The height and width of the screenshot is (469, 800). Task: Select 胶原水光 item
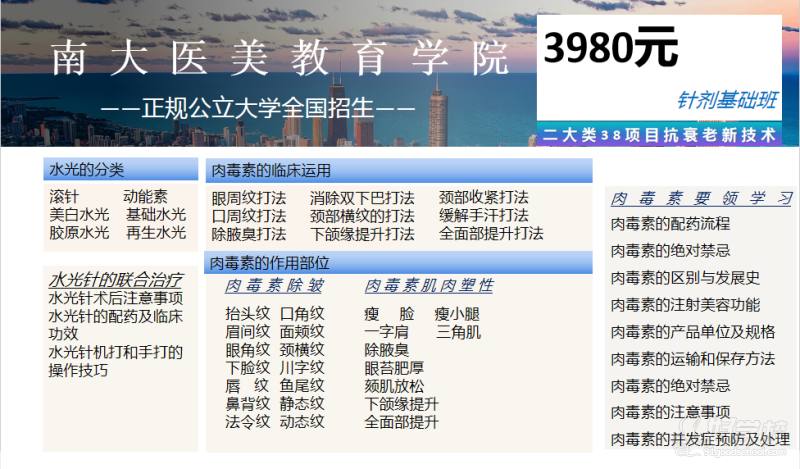pyautogui.click(x=79, y=233)
